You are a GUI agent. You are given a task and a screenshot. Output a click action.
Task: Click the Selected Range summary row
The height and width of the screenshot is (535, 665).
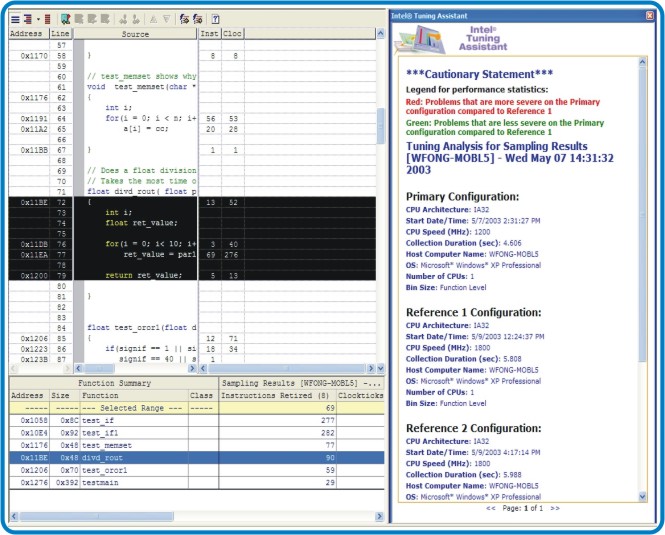[197, 408]
